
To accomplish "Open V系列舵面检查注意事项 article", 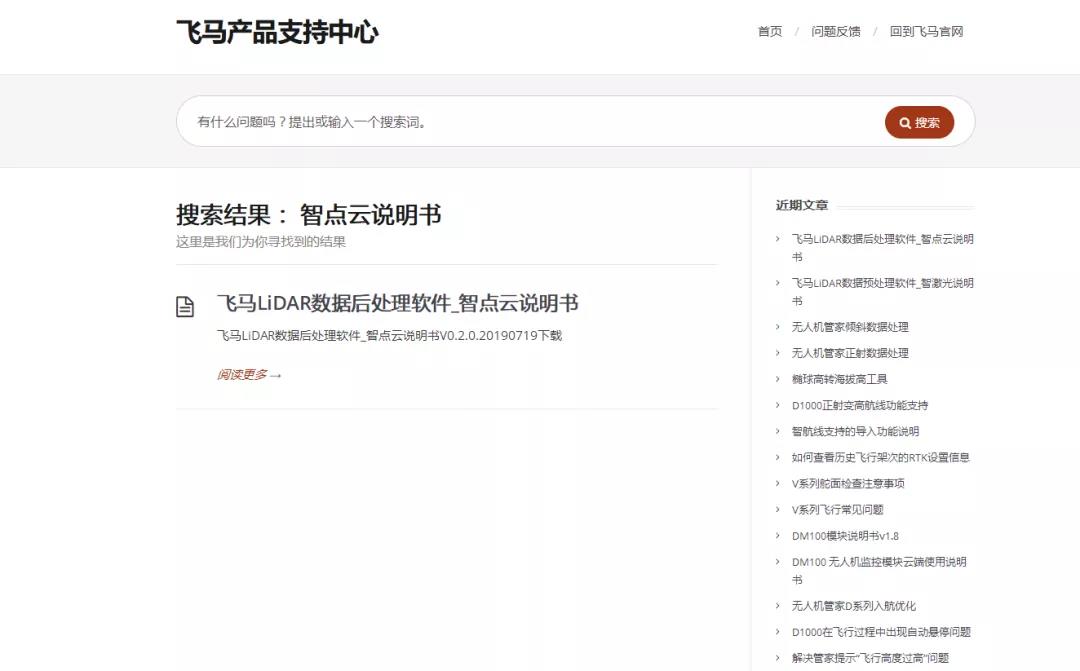I will tap(847, 483).
